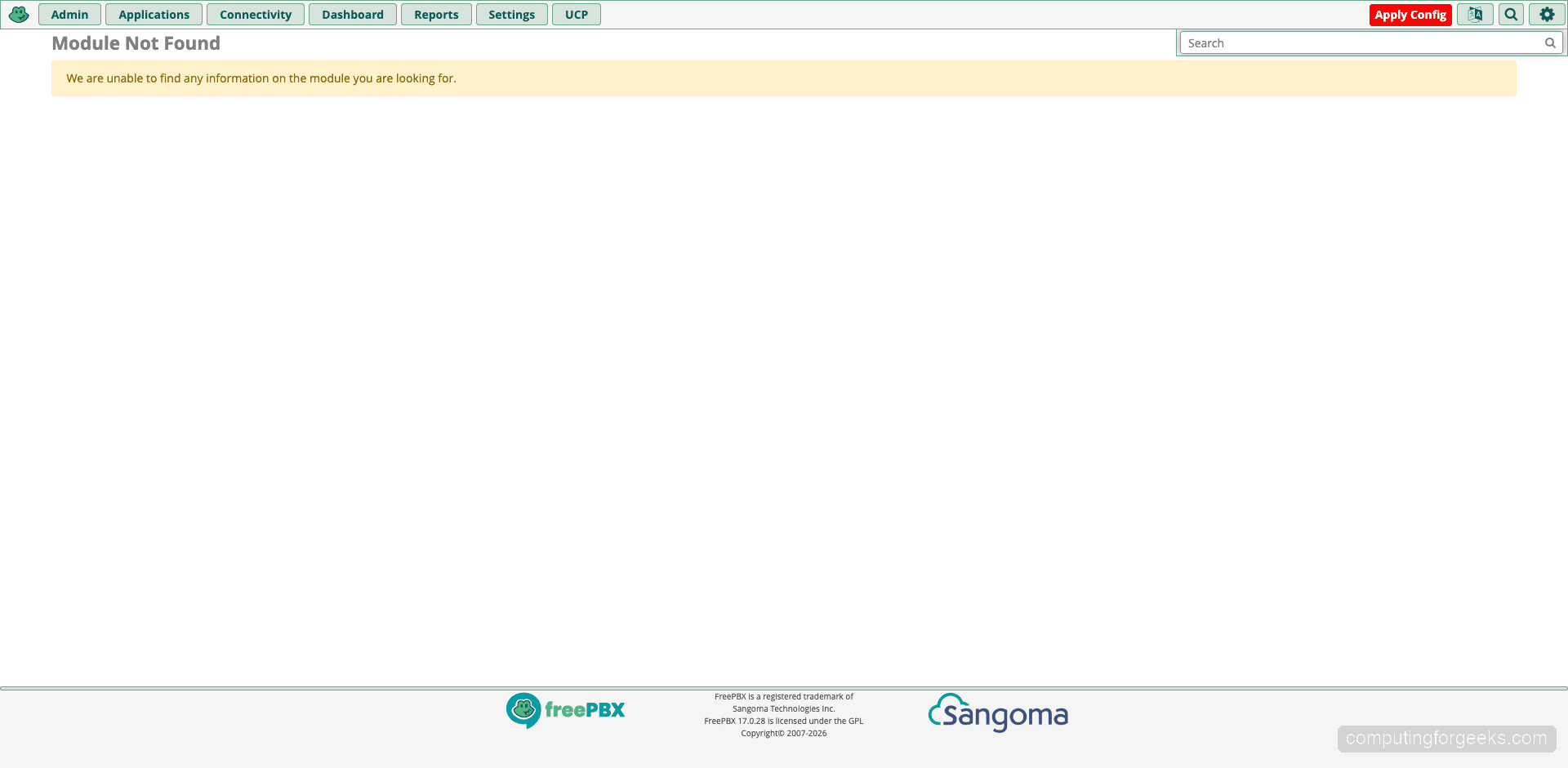Click the Sangoma footer logo
Screen dimensions: 1568x768
coord(997,713)
